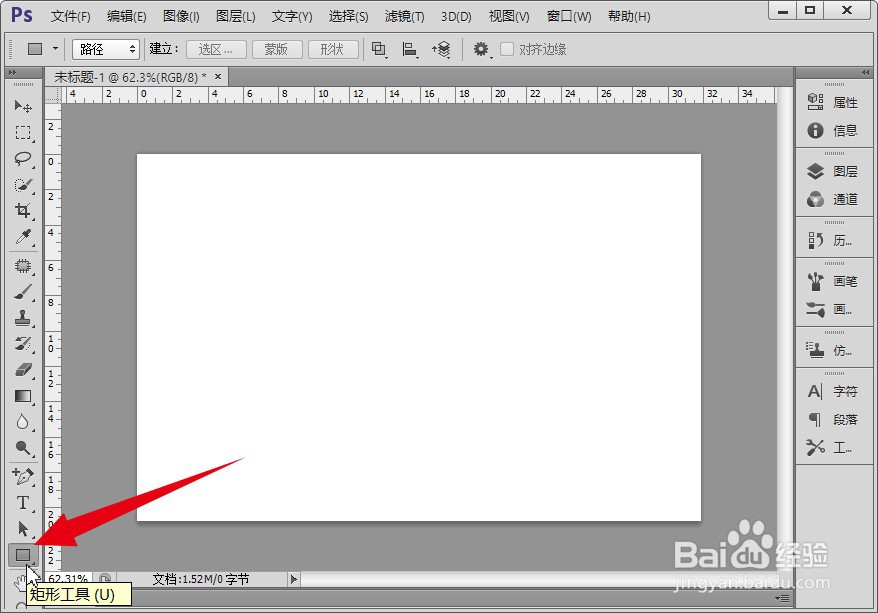Viewport: 878px width, 613px height.
Task: Select the Eyedropper tool
Action: [23, 237]
